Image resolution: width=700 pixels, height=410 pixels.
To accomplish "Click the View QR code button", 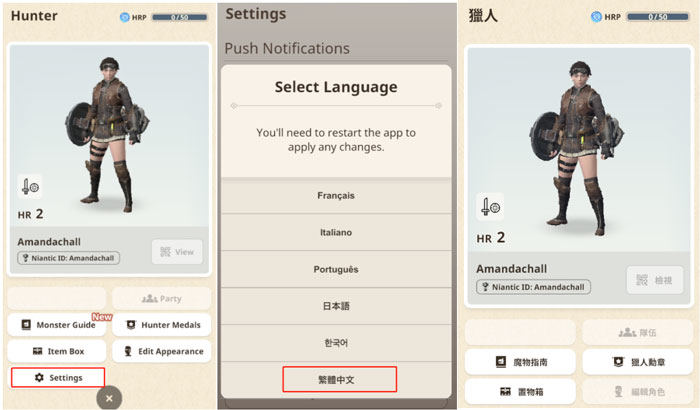I will tap(177, 252).
